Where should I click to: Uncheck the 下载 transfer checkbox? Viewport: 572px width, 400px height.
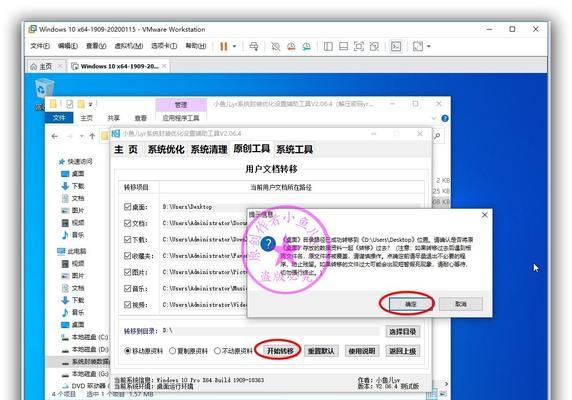point(127,239)
